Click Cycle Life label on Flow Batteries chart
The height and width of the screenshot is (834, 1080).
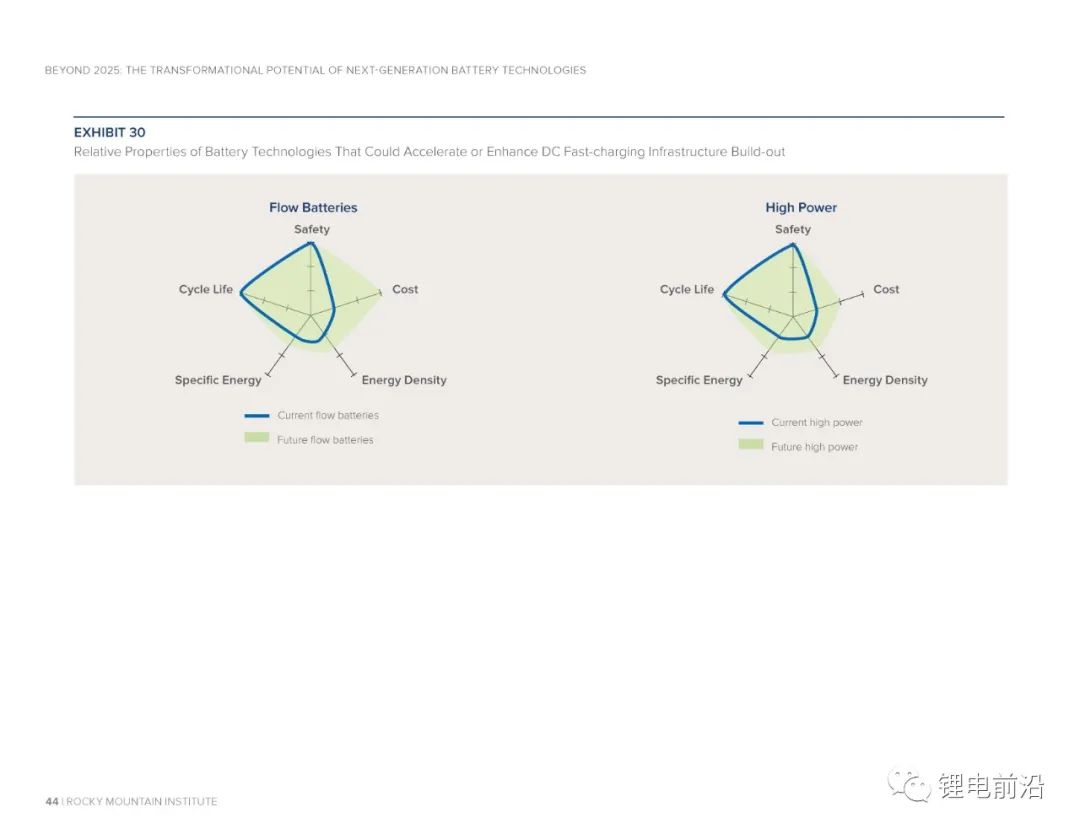click(x=206, y=289)
